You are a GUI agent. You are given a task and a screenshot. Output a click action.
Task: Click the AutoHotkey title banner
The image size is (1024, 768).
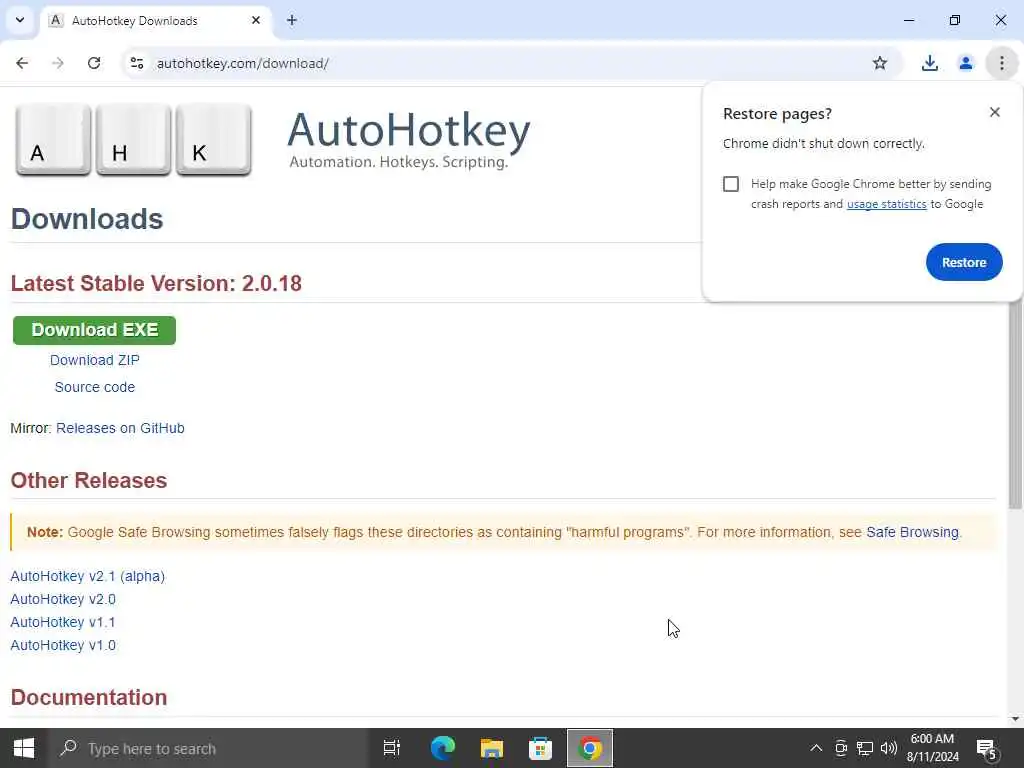pyautogui.click(x=409, y=138)
